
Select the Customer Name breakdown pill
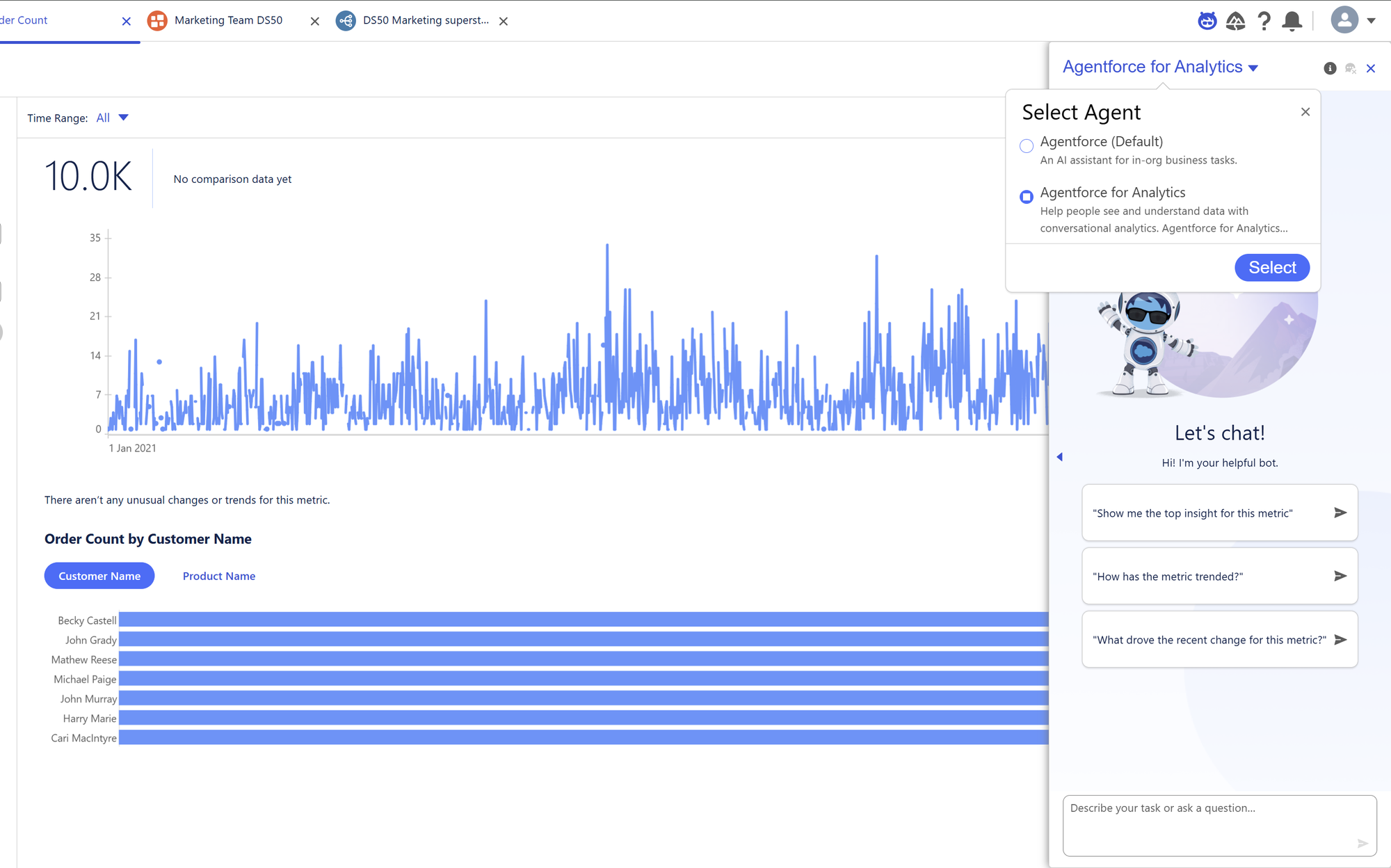[x=99, y=576]
